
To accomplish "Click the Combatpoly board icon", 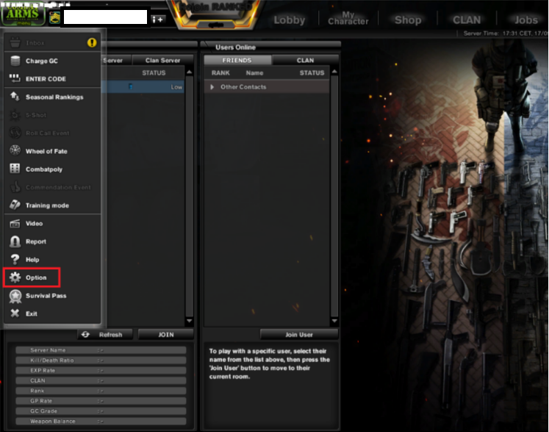I will 15,168.
